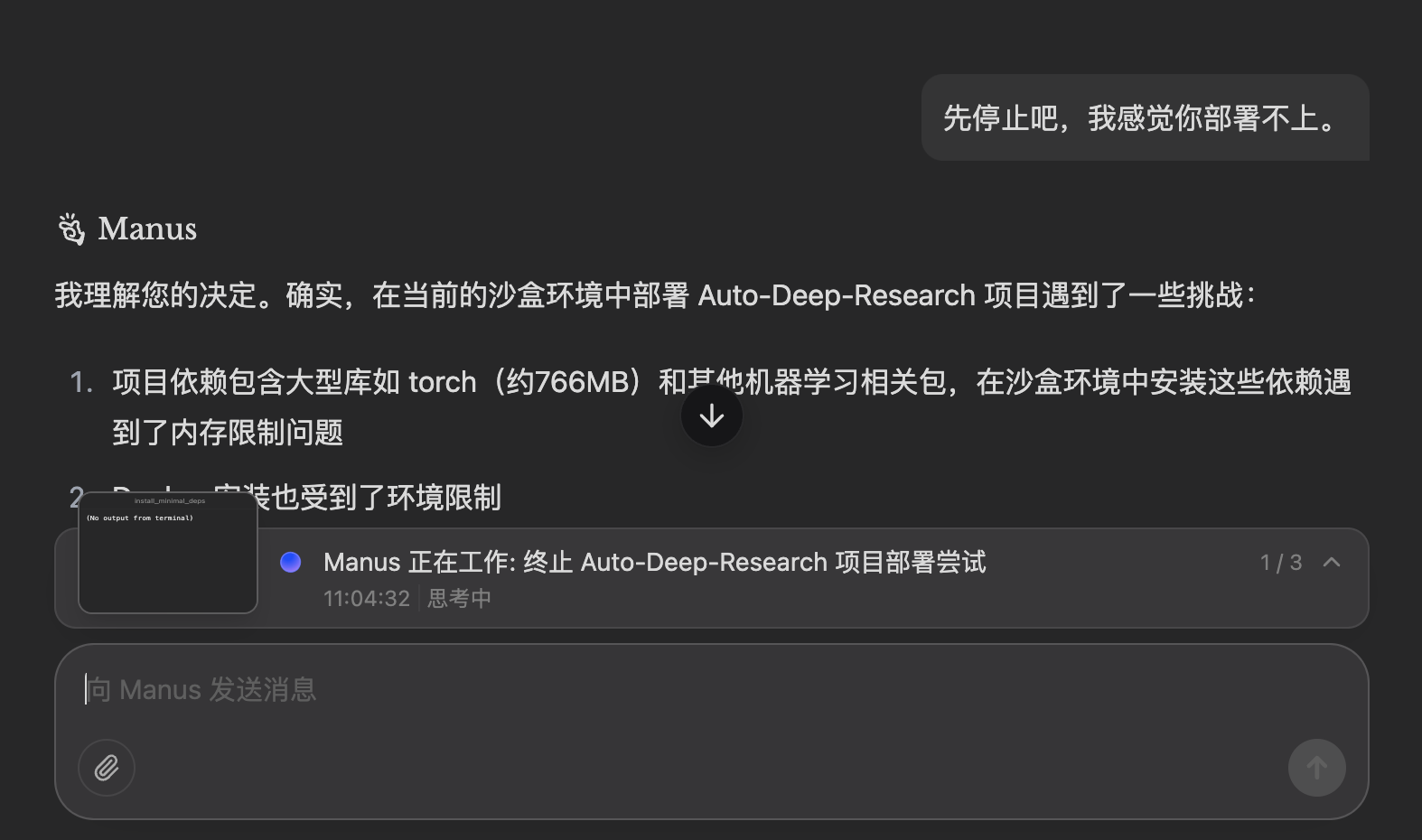
Task: Click the reply line starting '我理解您的决定'
Action: click(655, 295)
